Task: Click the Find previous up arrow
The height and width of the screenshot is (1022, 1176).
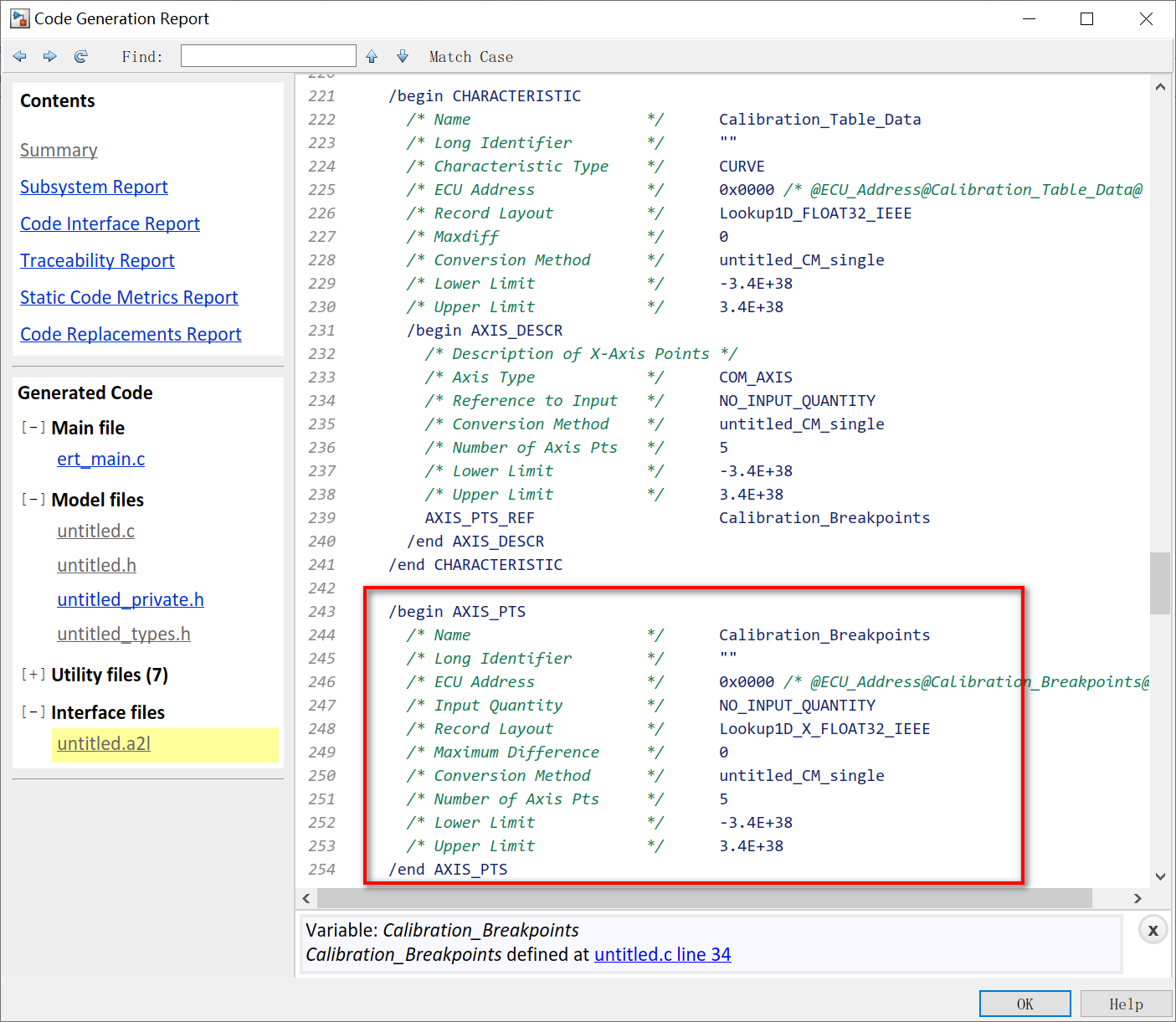Action: (372, 56)
